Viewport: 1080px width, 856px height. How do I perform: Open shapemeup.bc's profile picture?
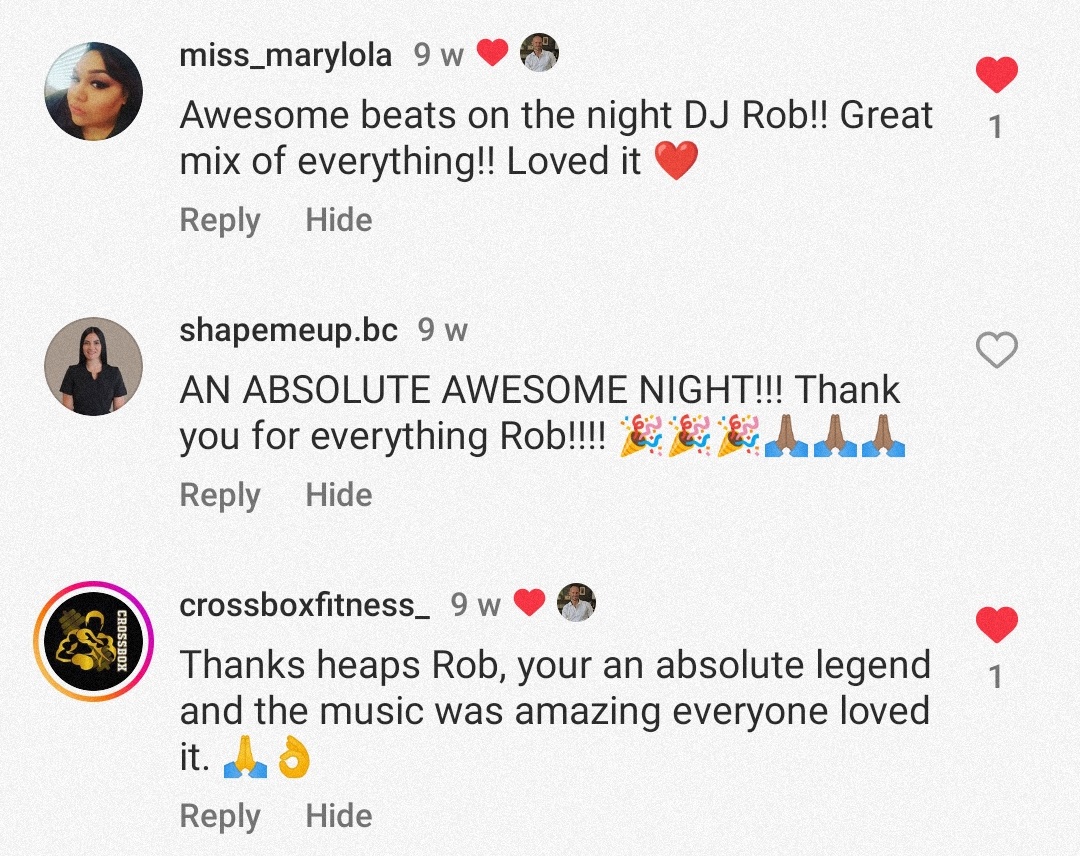point(94,366)
